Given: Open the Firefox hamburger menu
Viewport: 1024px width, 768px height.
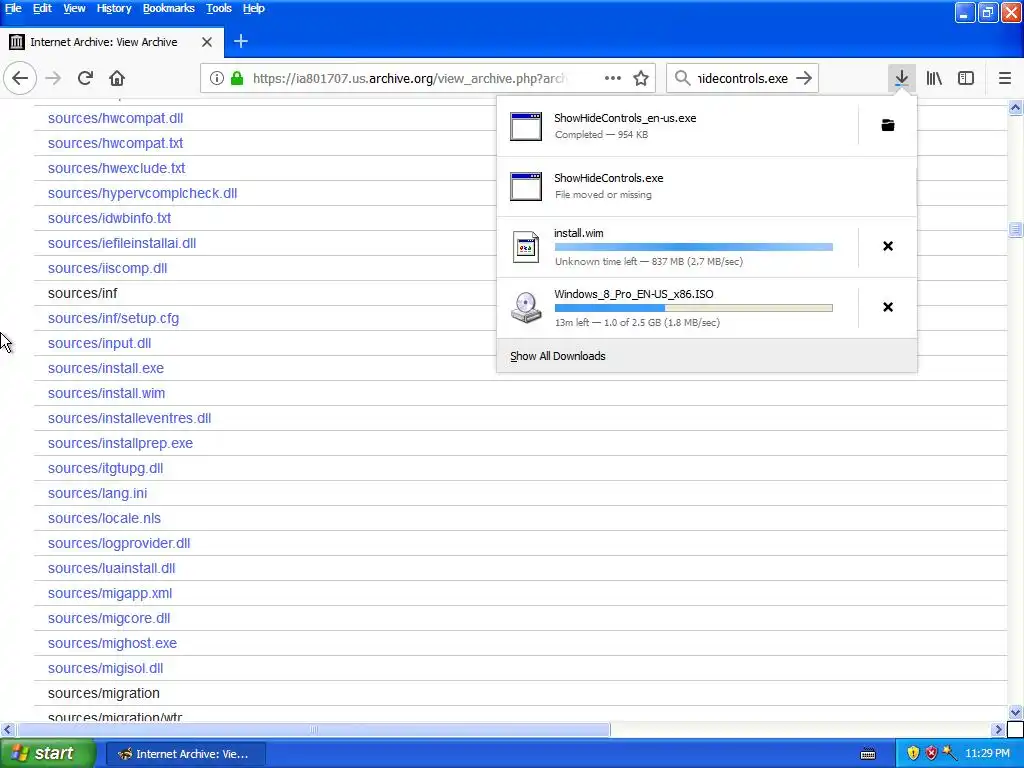Looking at the screenshot, I should point(1005,78).
